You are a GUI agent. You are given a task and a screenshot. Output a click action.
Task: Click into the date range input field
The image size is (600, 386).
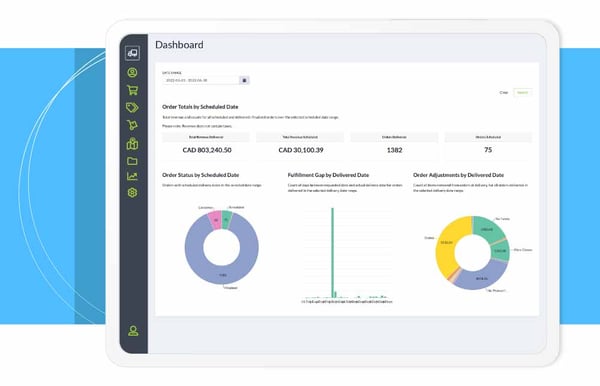(201, 80)
